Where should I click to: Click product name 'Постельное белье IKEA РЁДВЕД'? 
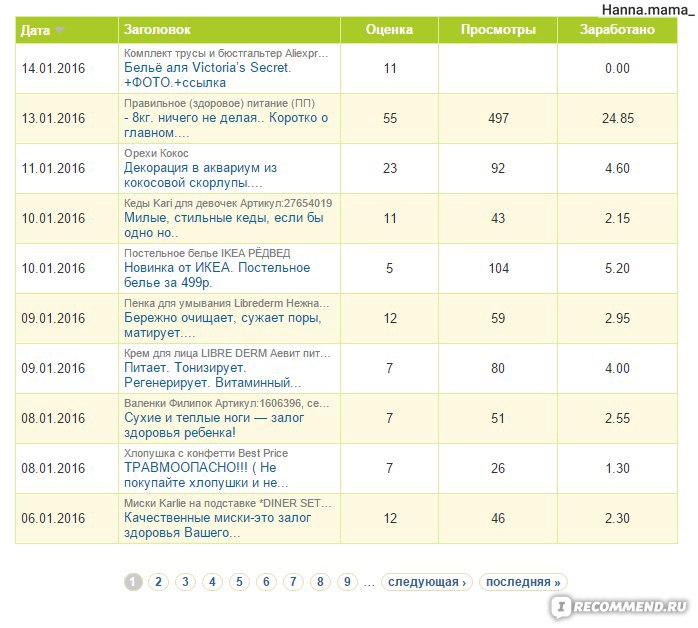point(207,253)
